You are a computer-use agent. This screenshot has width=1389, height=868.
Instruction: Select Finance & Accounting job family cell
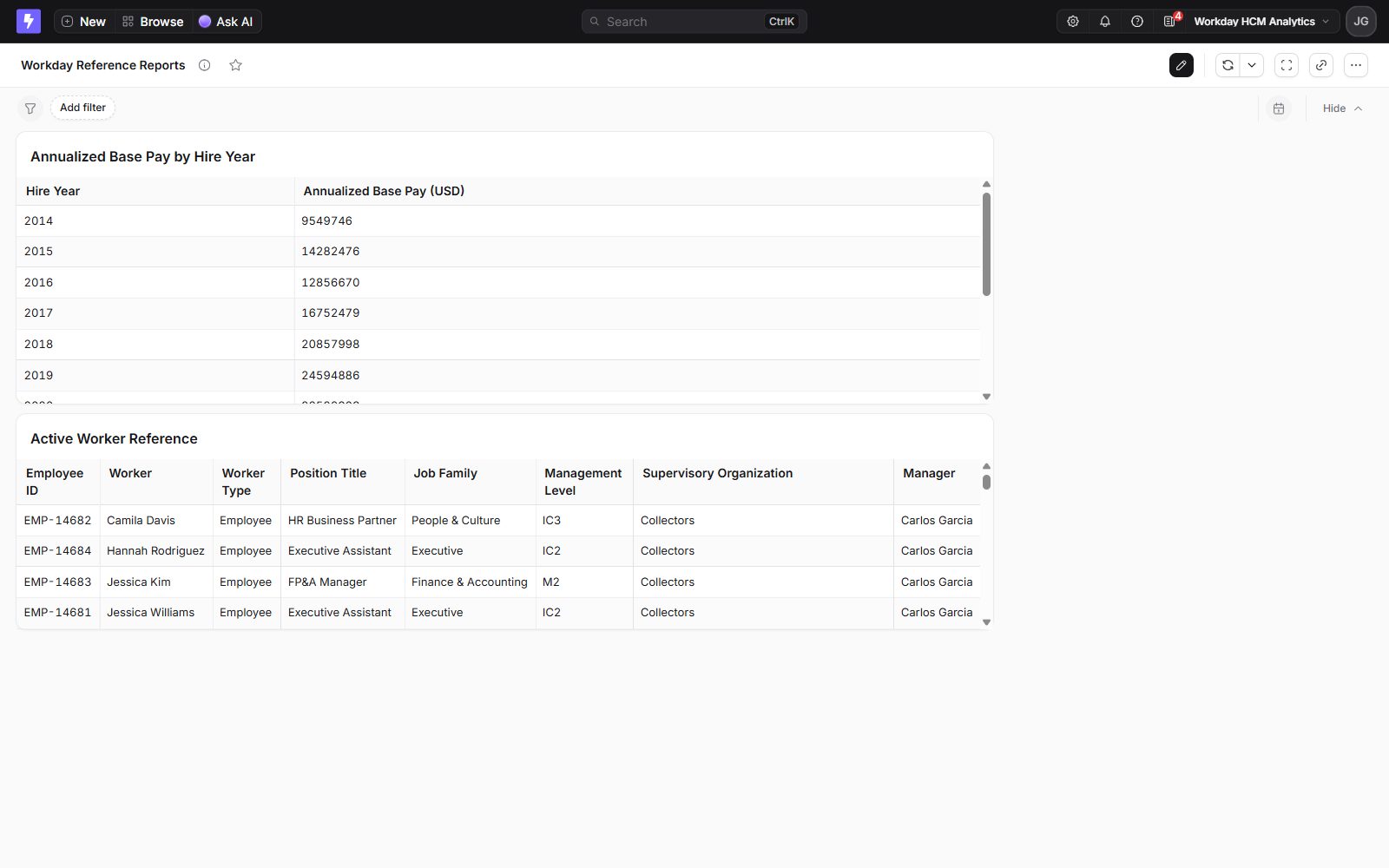[x=471, y=582]
